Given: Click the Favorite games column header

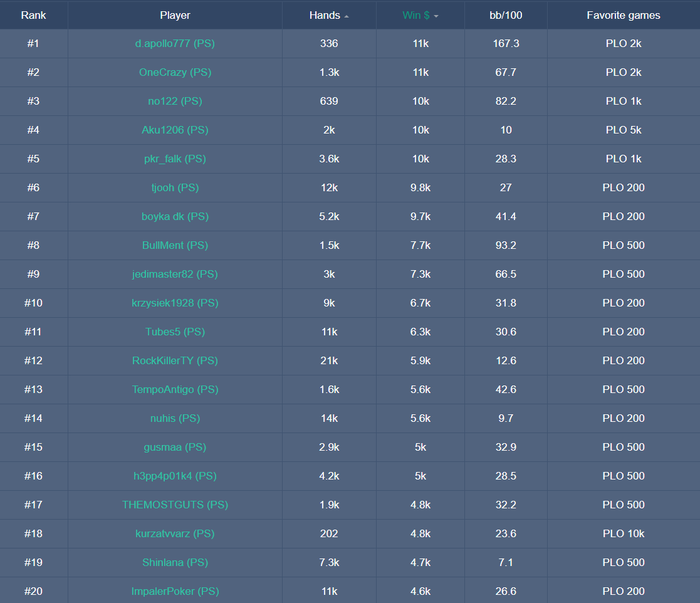Looking at the screenshot, I should tap(623, 15).
